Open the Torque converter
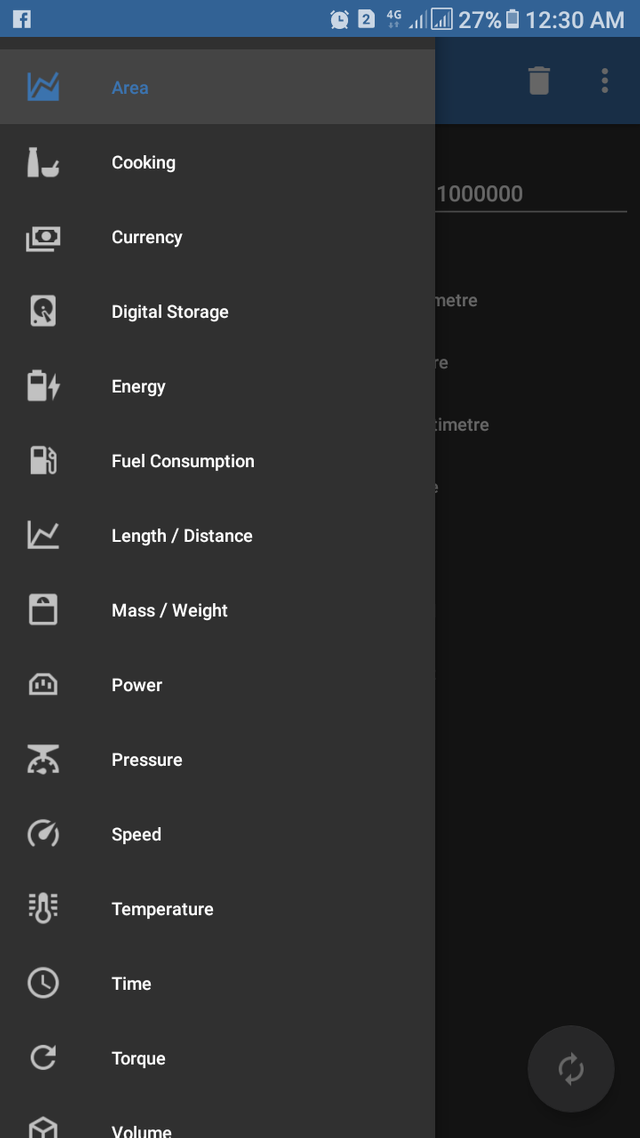Image resolution: width=640 pixels, height=1138 pixels. [139, 1058]
